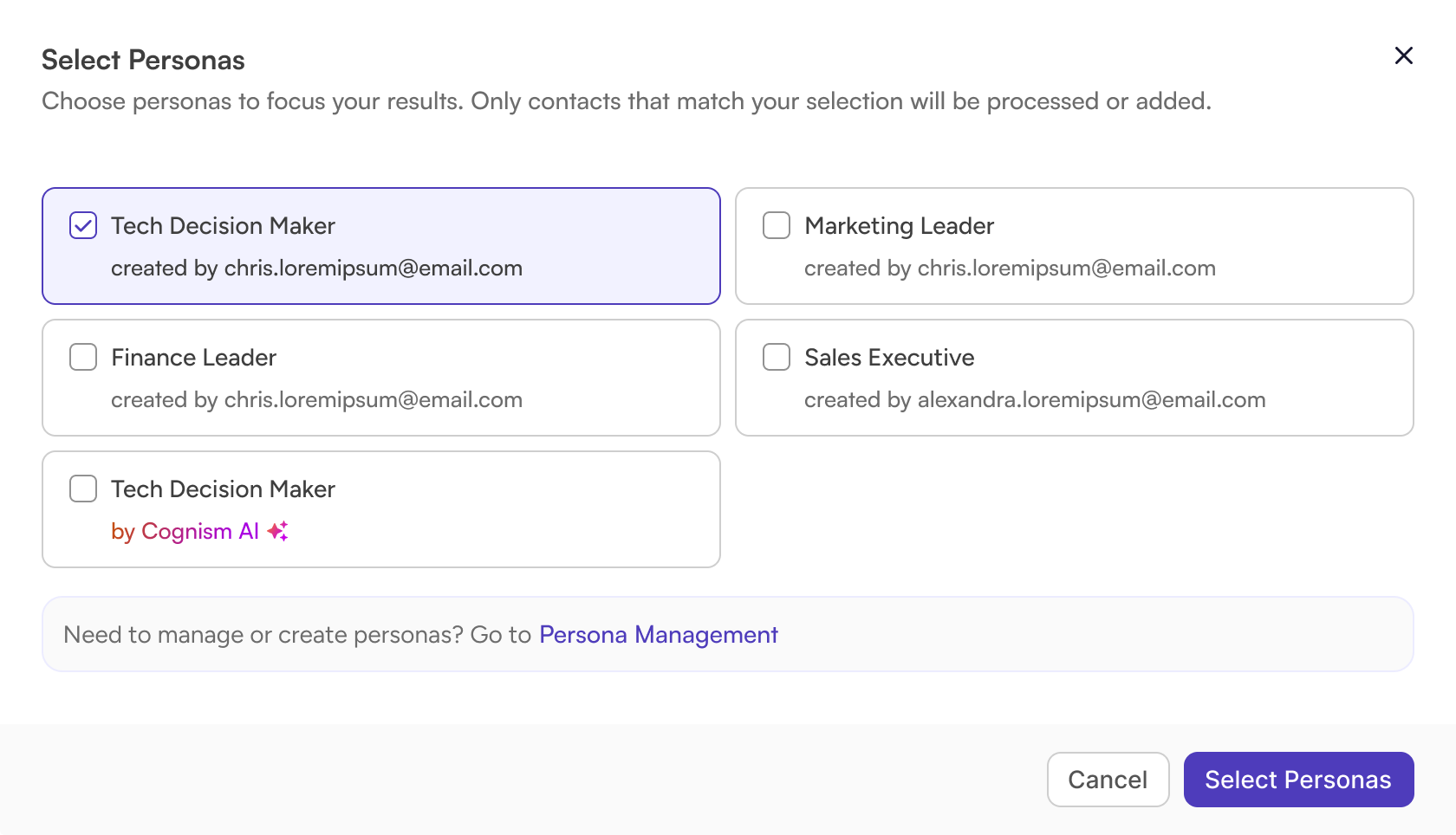
Task: Confirm with the Select Personas button
Action: (1298, 780)
